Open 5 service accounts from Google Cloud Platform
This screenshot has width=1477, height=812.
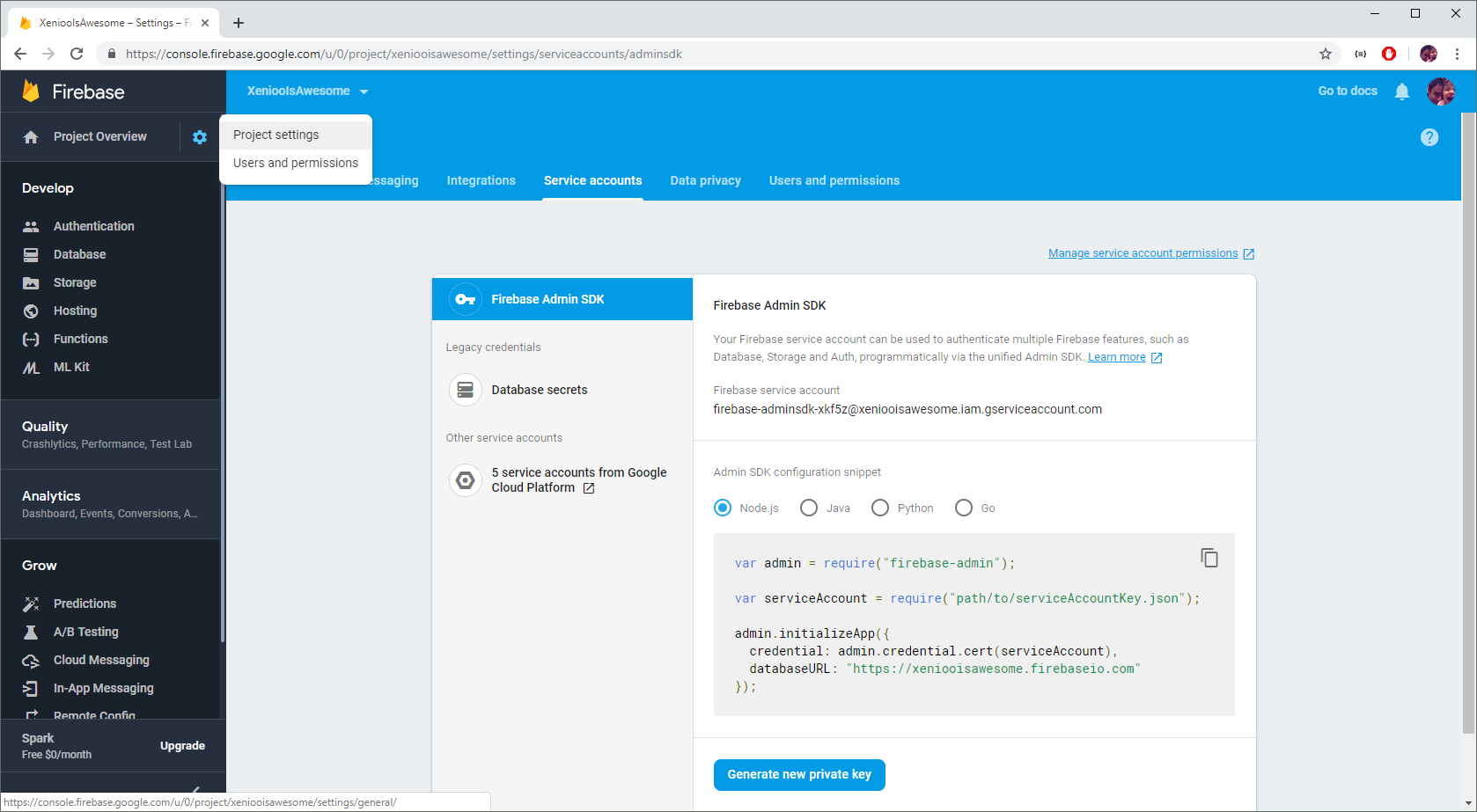[x=562, y=480]
